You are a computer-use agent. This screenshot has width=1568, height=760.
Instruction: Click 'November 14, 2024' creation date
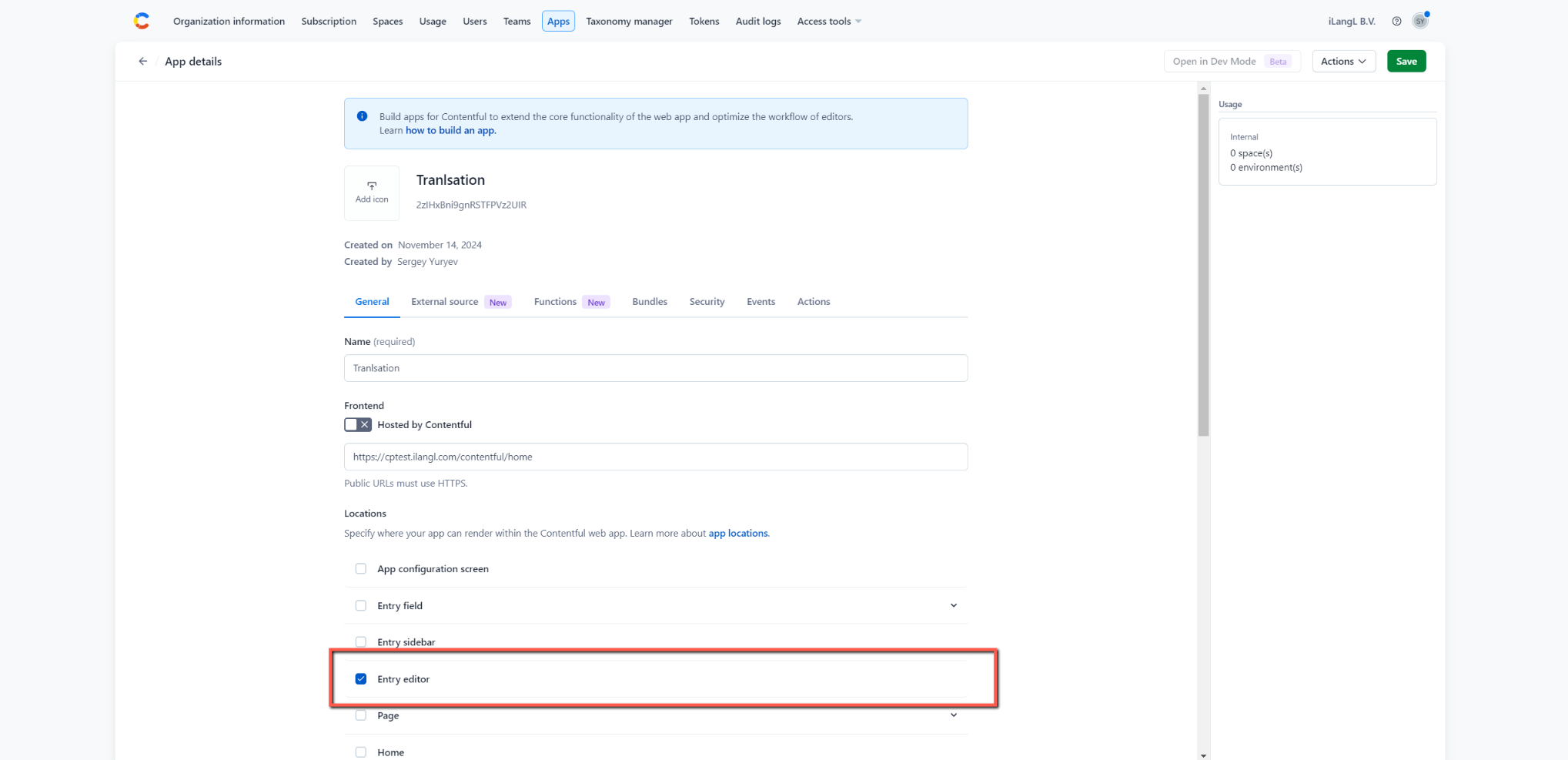pos(440,245)
